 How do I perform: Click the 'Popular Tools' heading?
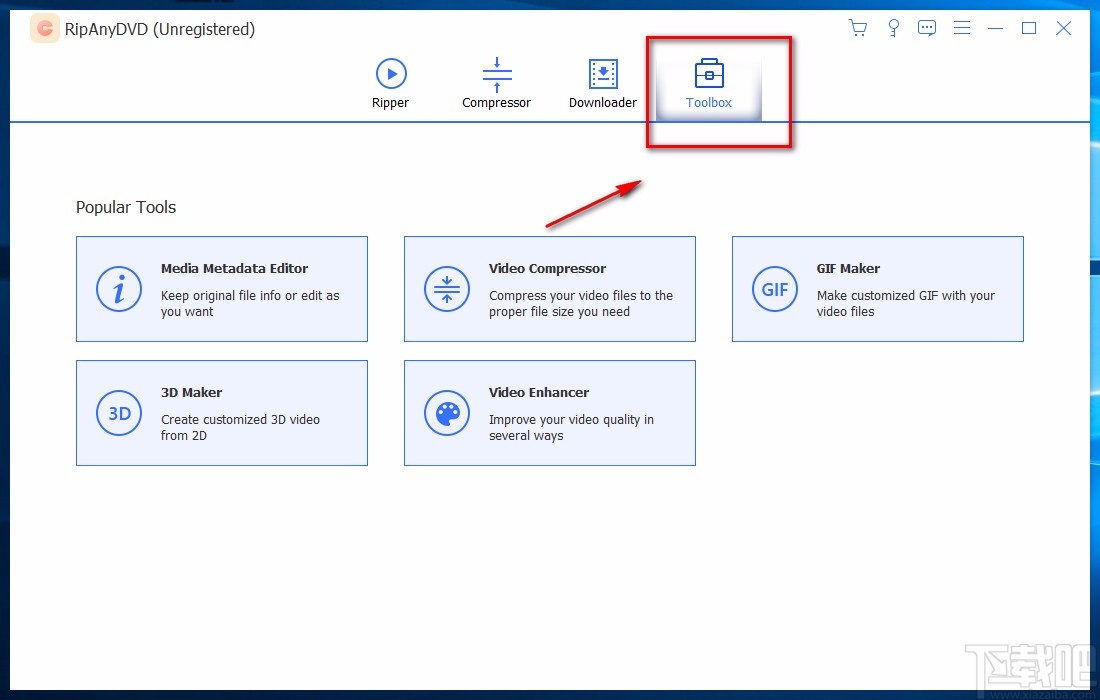tap(126, 207)
